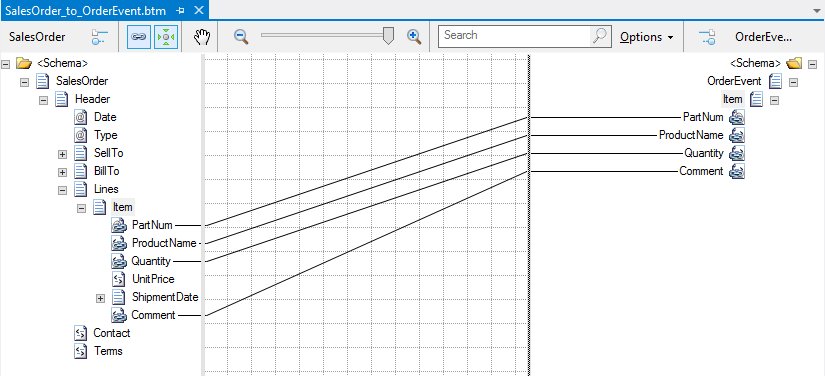Pin the SalesOrder_to_OrderEvent.btm tab
Image resolution: width=825 pixels, height=376 pixels.
(x=180, y=11)
